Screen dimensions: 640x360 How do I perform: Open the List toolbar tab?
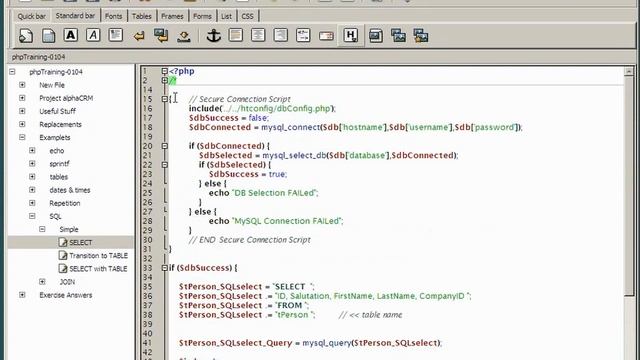[x=226, y=16]
